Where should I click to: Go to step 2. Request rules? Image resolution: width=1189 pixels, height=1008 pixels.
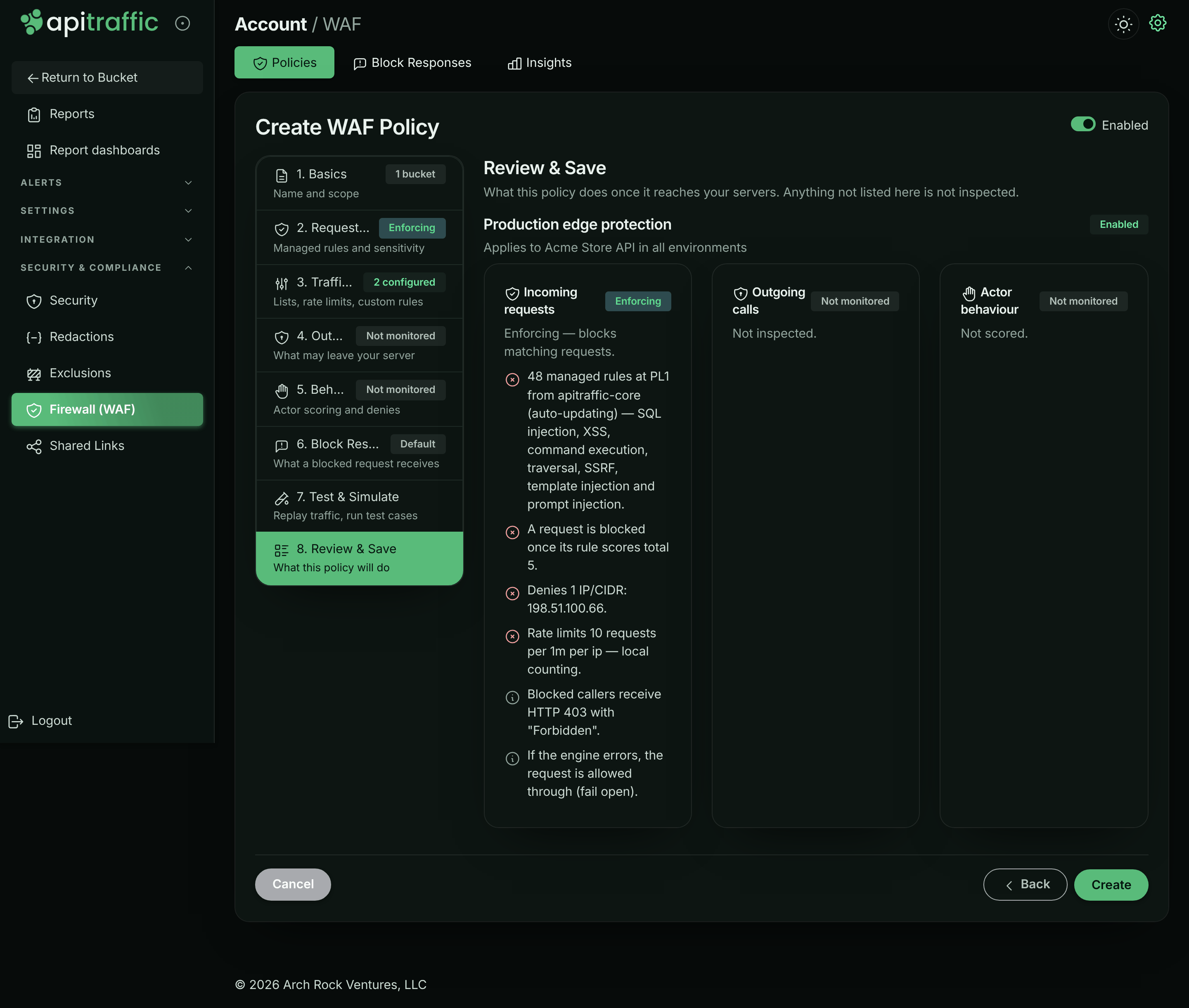coord(360,237)
